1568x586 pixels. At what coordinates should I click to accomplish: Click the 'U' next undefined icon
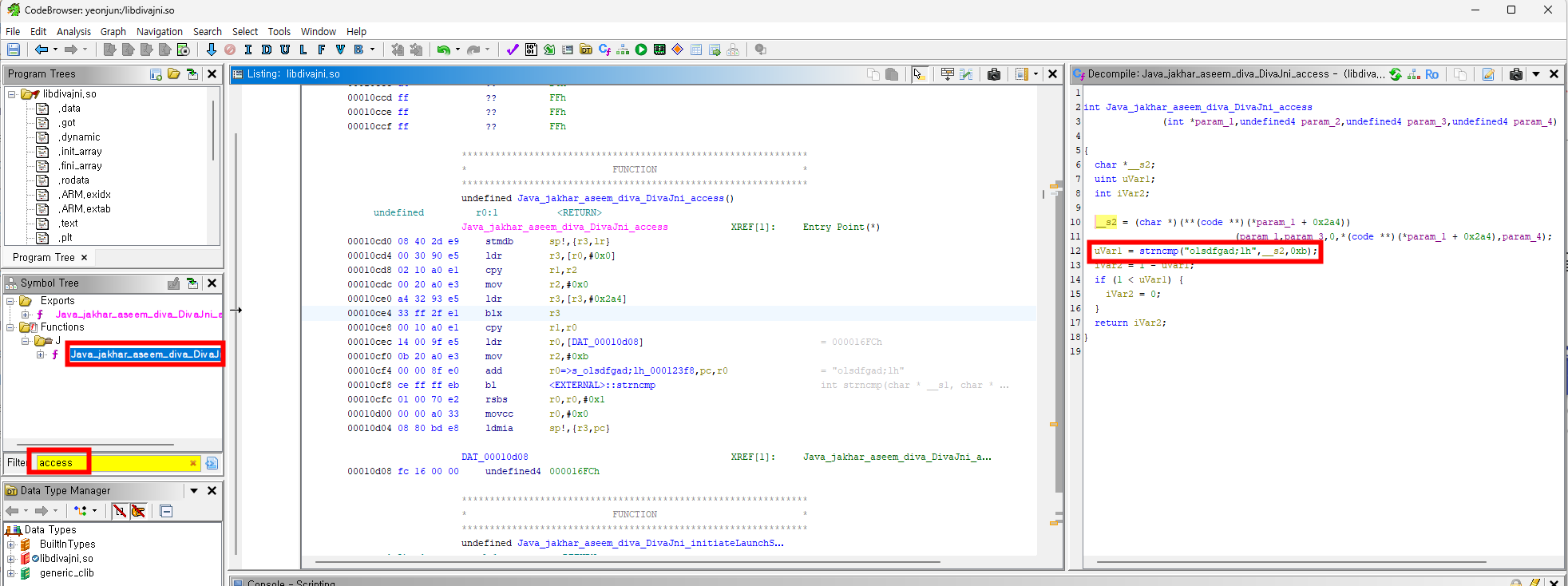point(285,49)
